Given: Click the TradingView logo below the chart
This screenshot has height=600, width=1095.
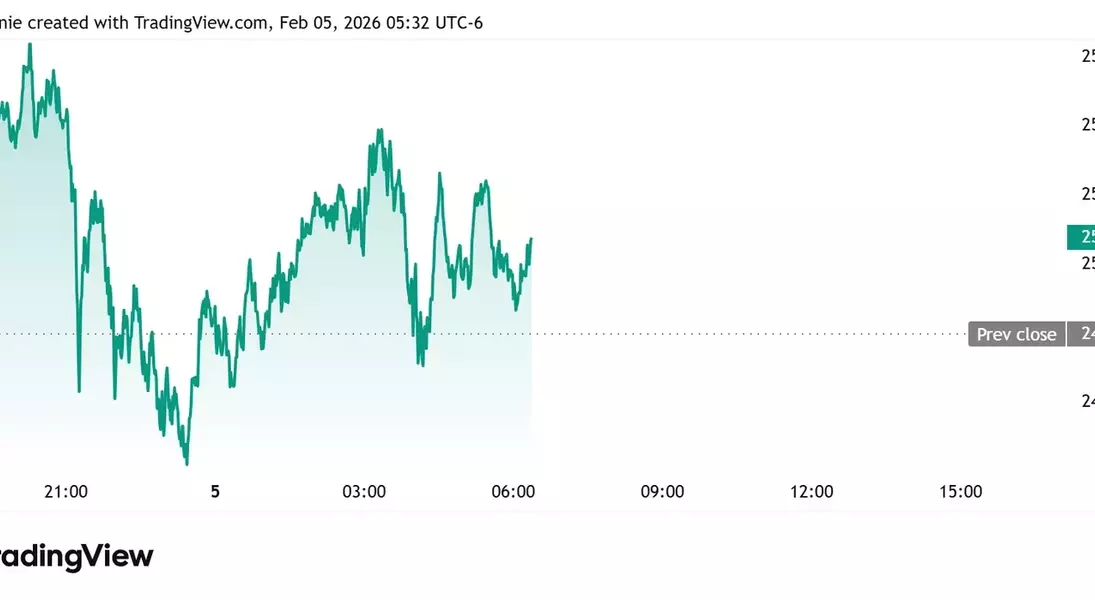Looking at the screenshot, I should tap(76, 557).
